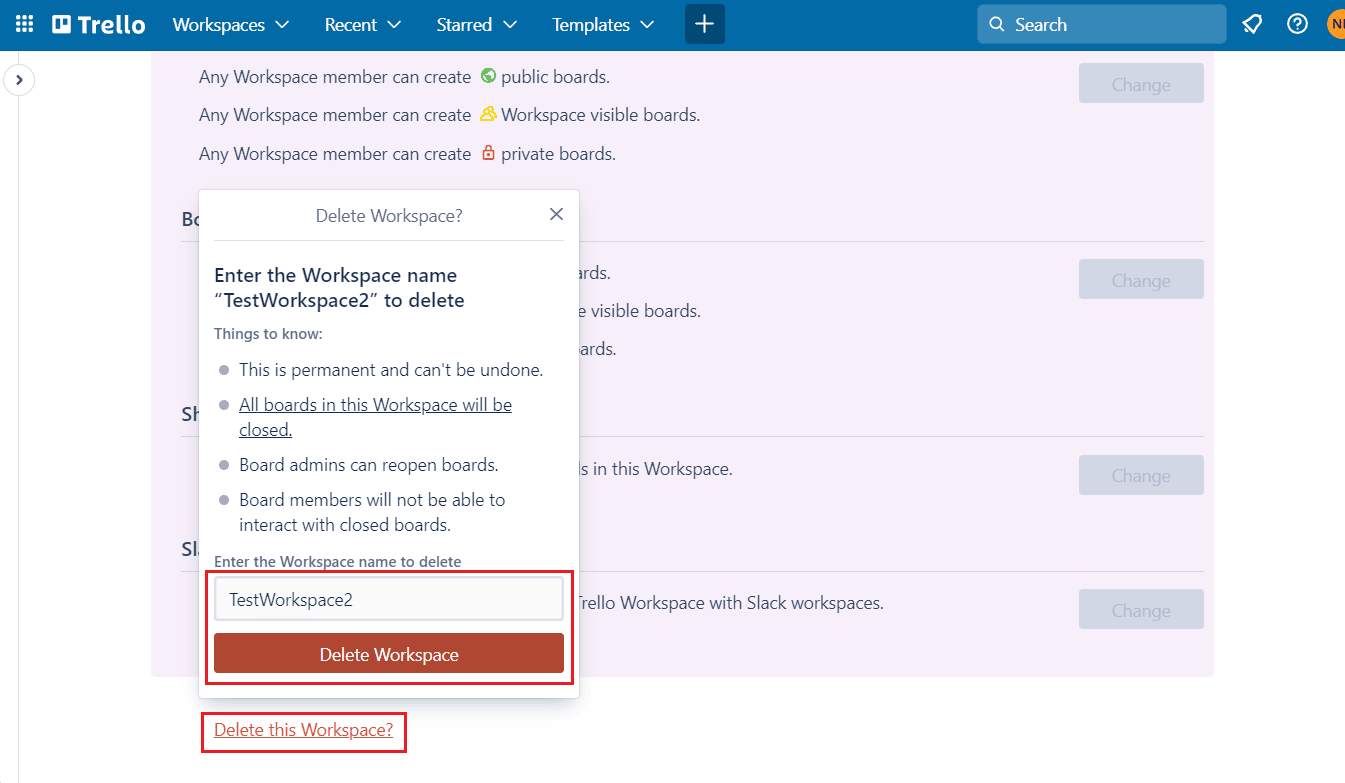1345x783 pixels.
Task: Click Change button in board deletion section
Action: (1141, 280)
